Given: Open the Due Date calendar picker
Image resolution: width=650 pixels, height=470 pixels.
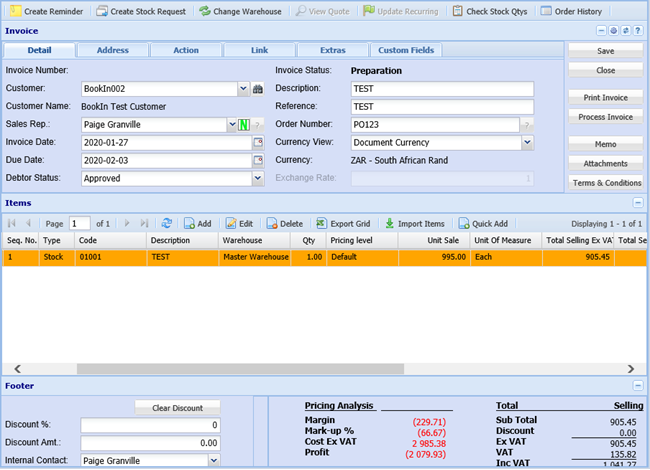Looking at the screenshot, I should pyautogui.click(x=257, y=160).
